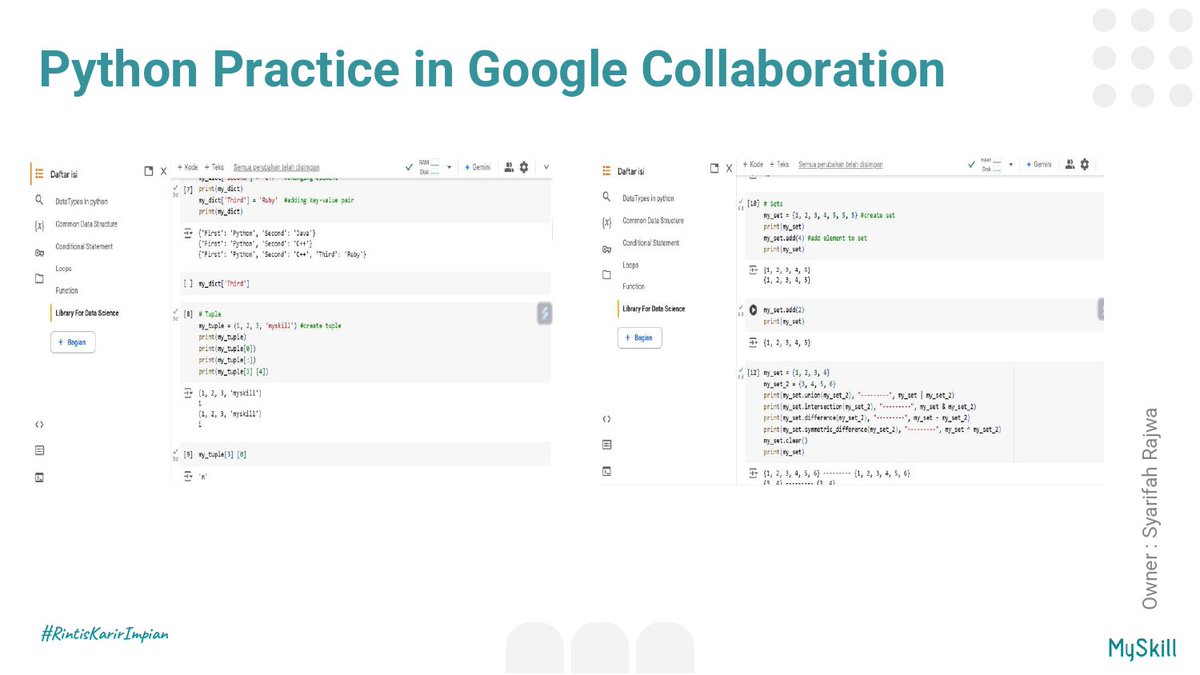Select Function entry in left notebook
Screen dimensions: 1200x675
click(67, 291)
